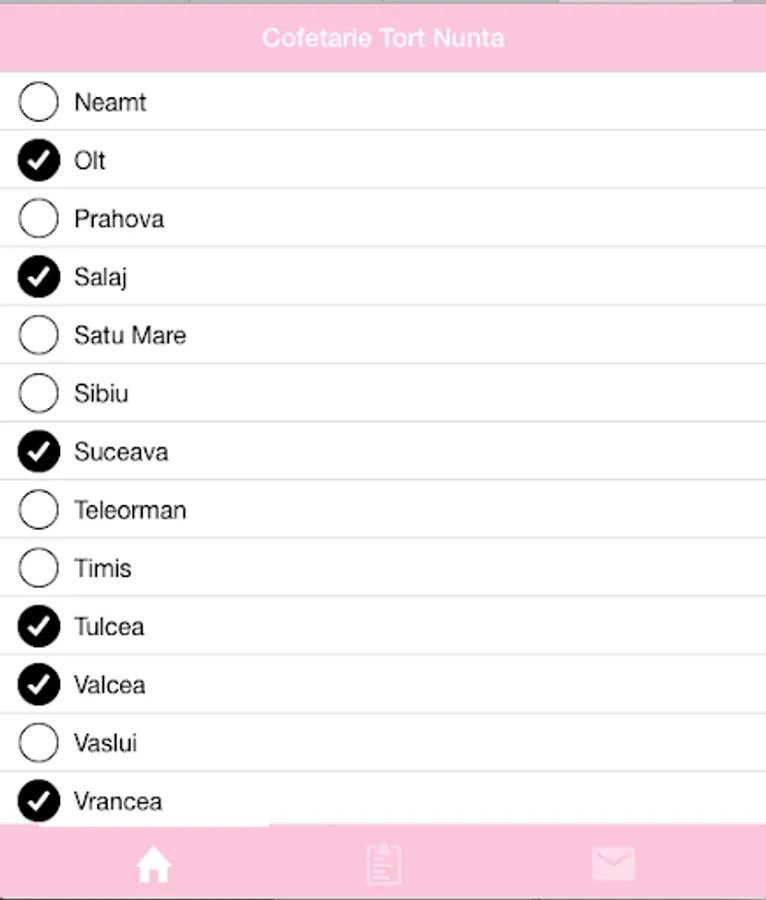766x900 pixels.
Task: Untick the Vrancea checkbox
Action: (39, 801)
